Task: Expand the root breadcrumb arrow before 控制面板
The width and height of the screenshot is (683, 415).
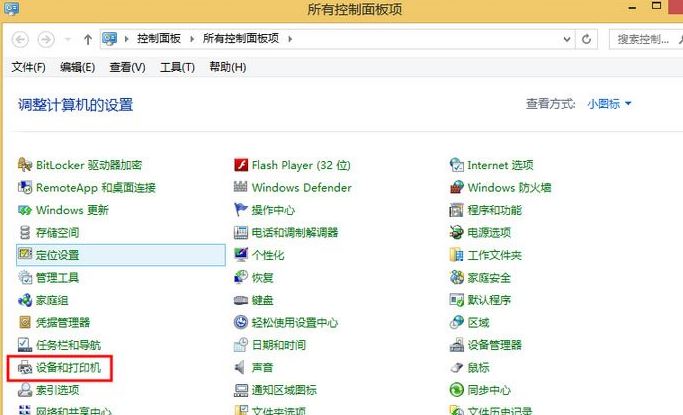Action: tap(126, 39)
